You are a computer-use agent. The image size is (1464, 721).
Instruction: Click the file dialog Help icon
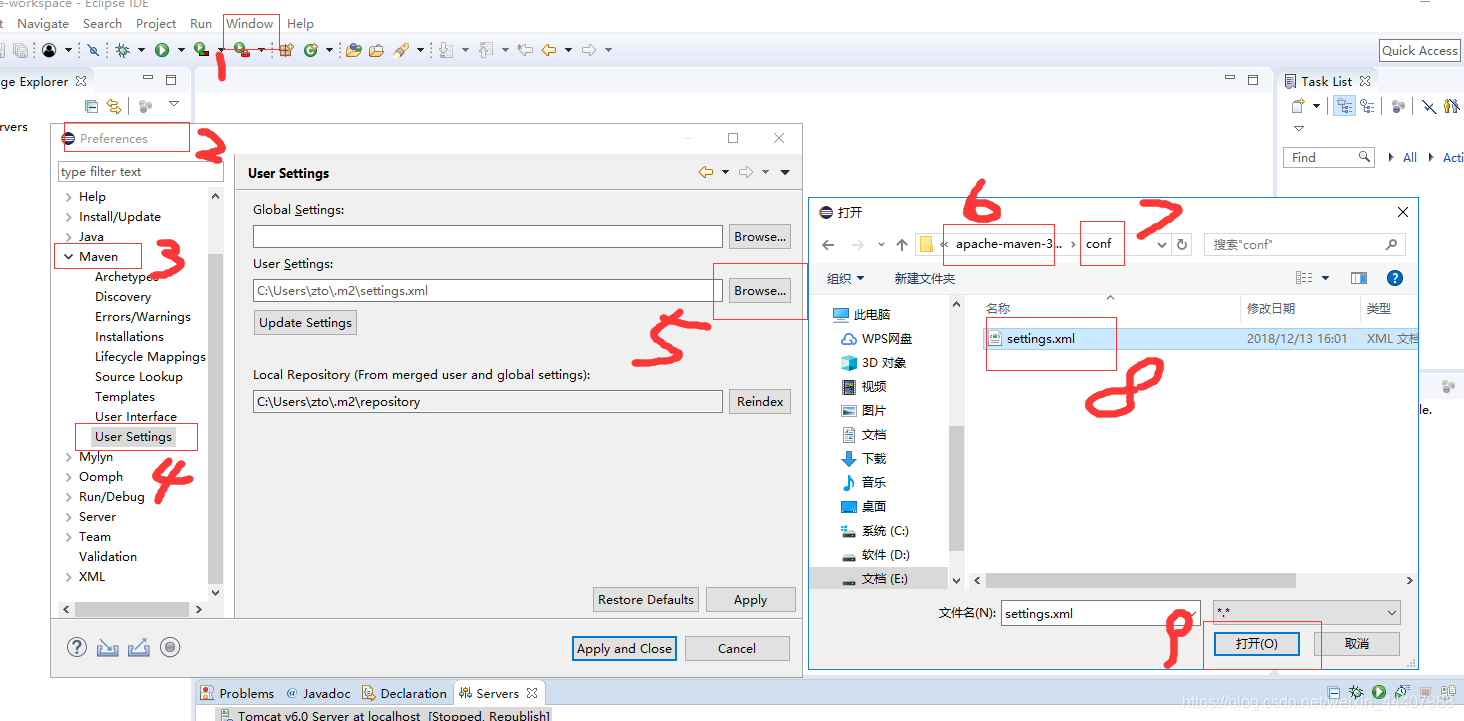tap(1395, 278)
